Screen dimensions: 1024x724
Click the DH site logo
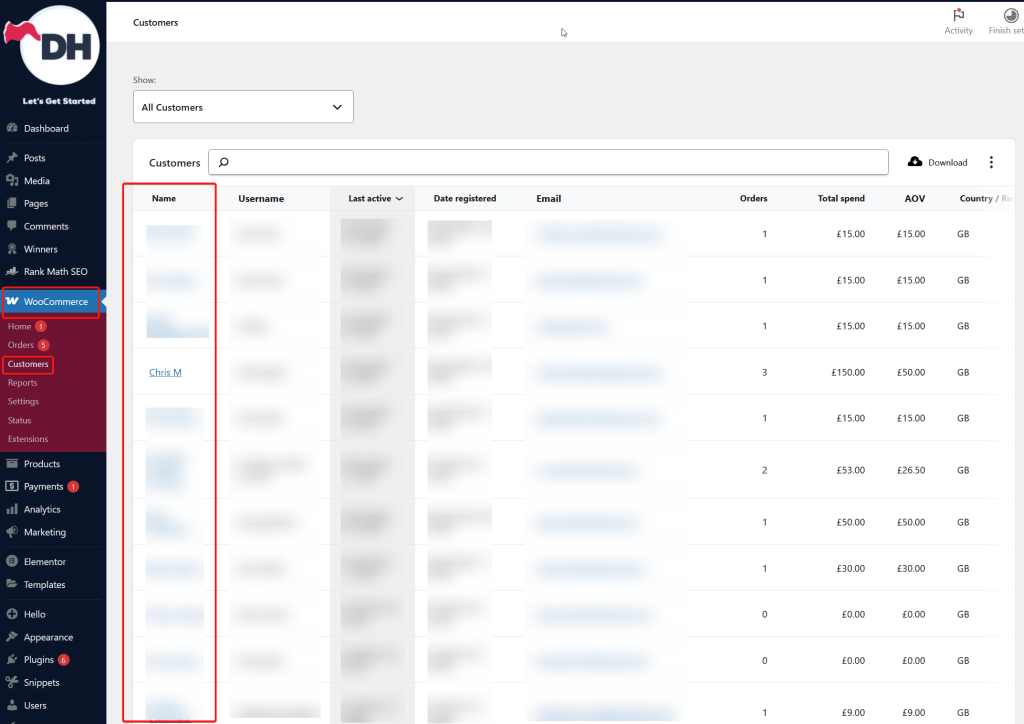pos(59,44)
